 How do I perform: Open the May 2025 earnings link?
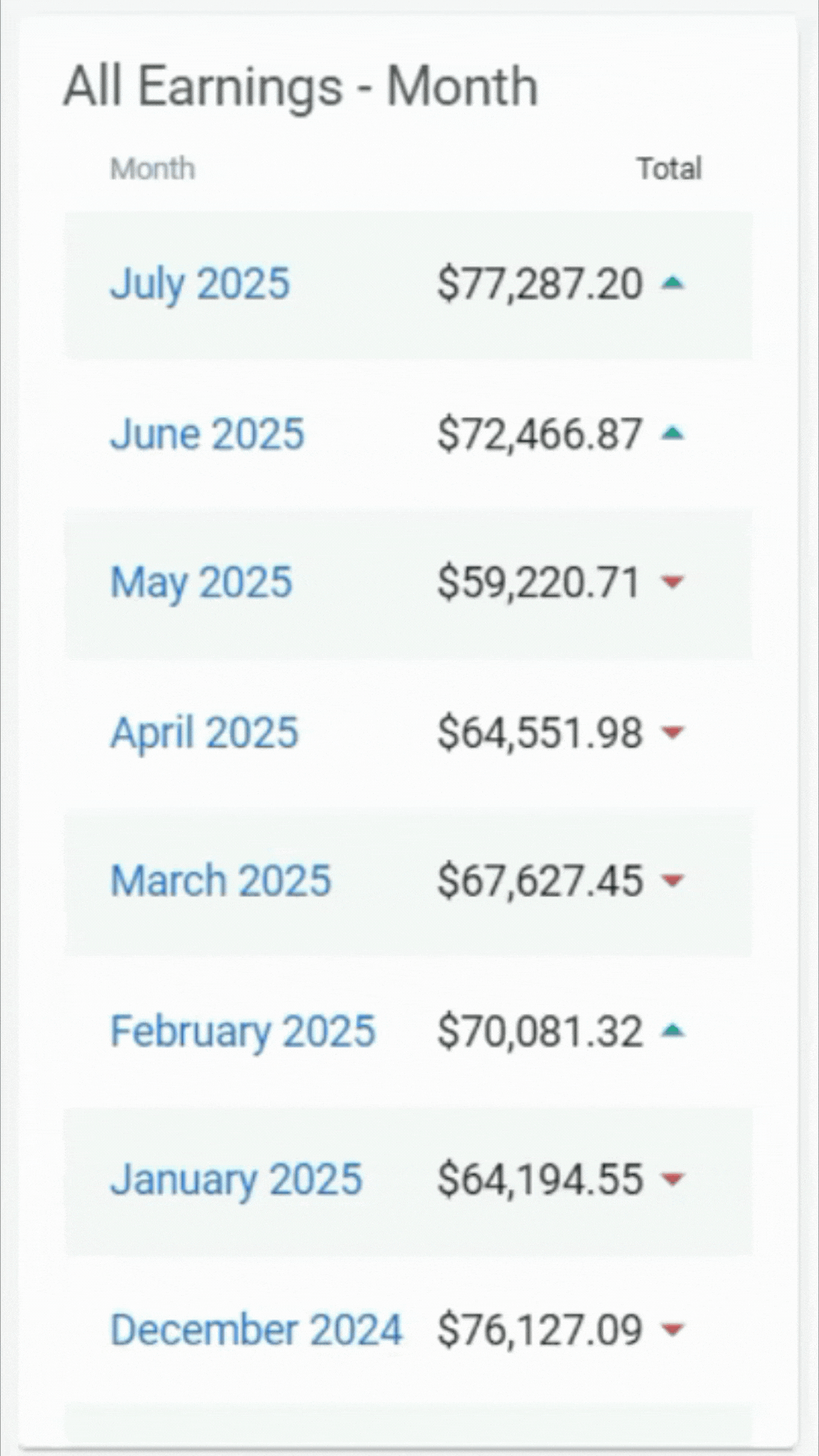tap(201, 582)
